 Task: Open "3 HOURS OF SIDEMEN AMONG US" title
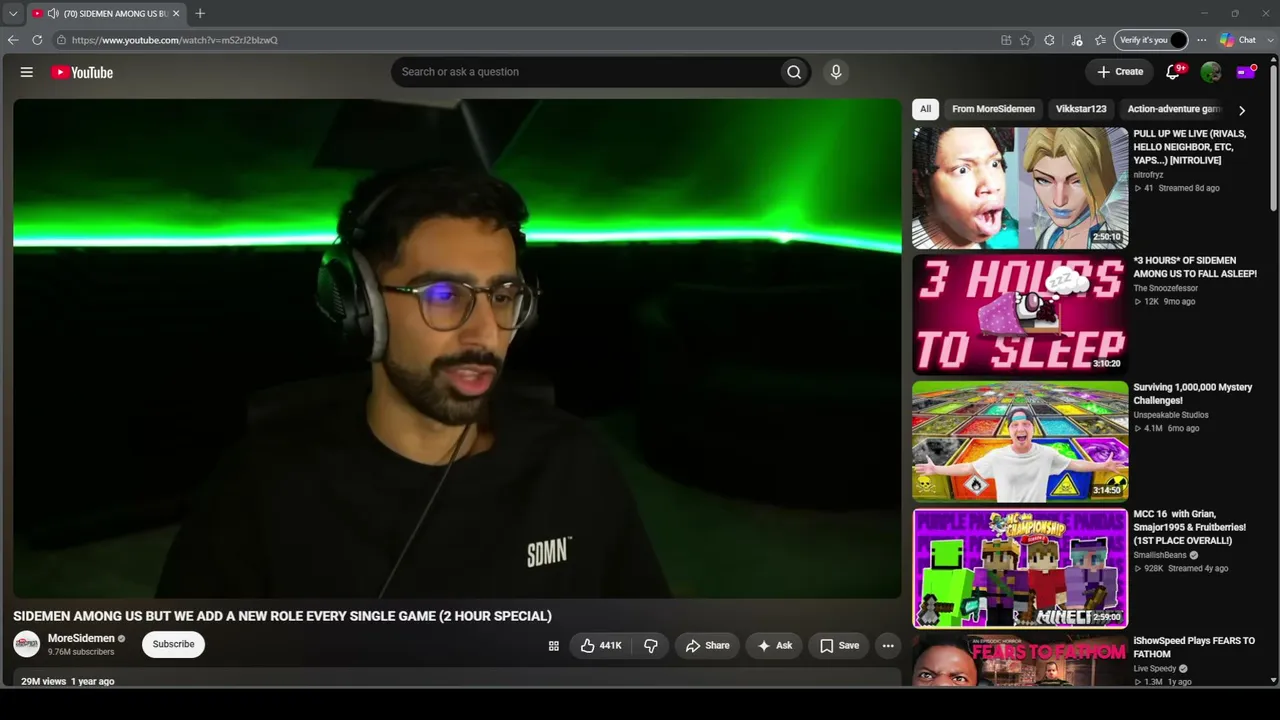(1195, 267)
